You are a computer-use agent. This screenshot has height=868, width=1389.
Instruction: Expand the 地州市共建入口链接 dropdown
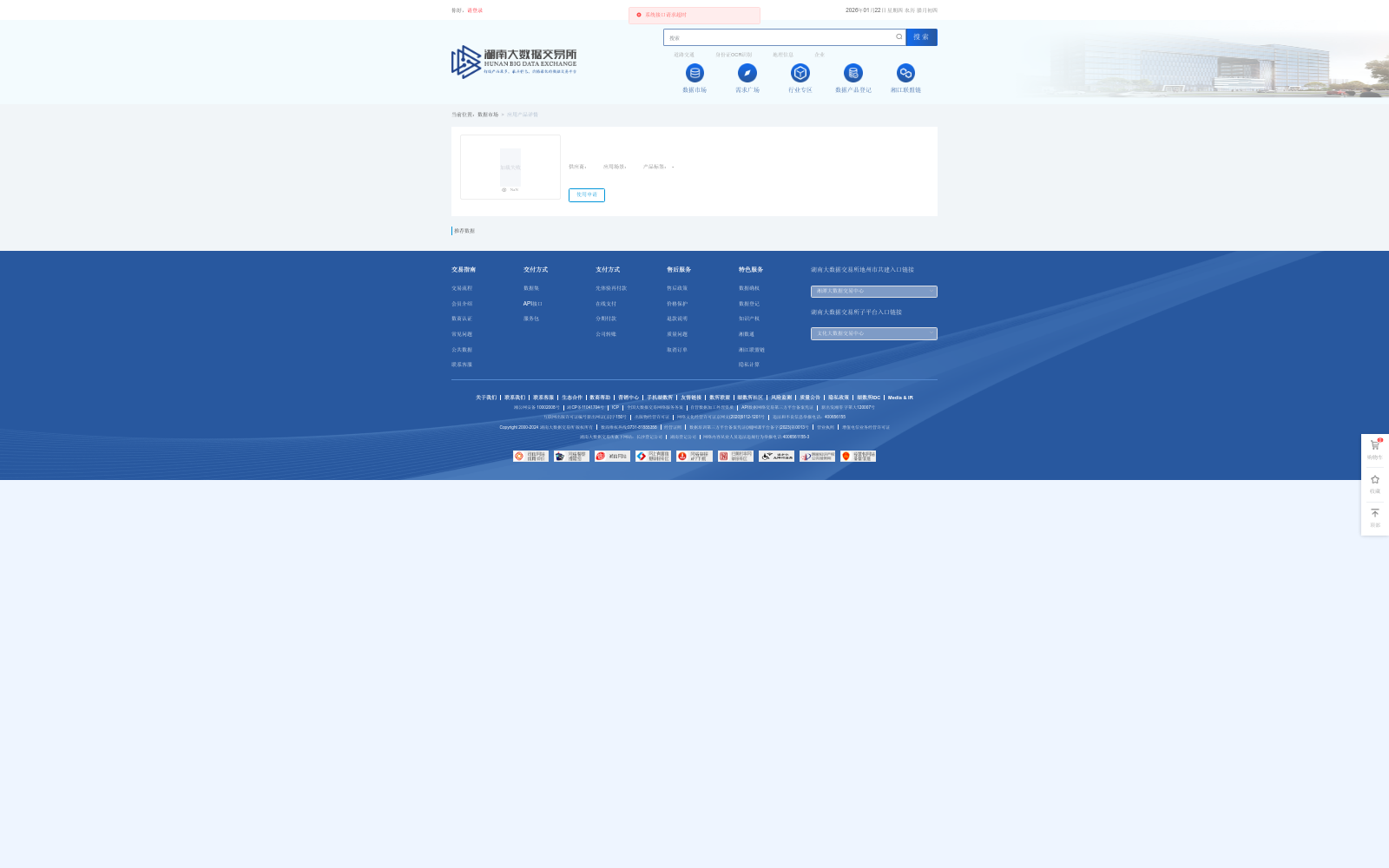tap(874, 292)
